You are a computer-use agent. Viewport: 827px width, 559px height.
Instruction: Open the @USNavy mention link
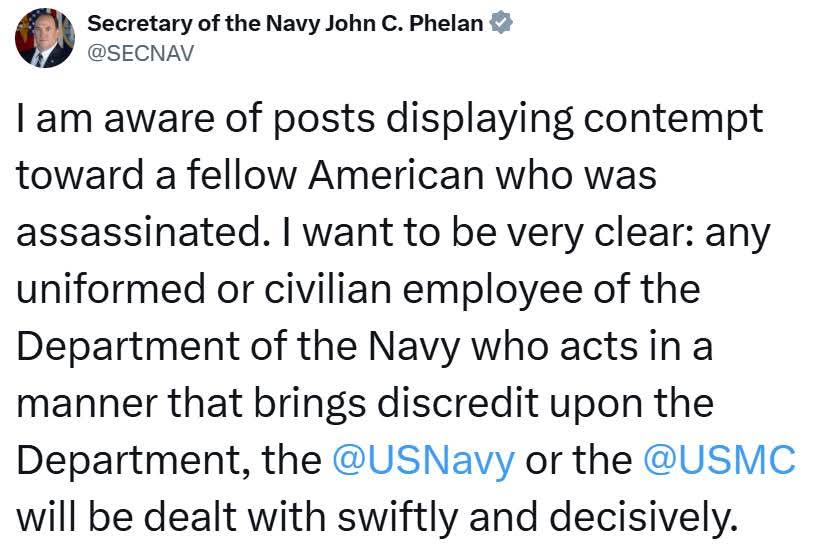424,460
